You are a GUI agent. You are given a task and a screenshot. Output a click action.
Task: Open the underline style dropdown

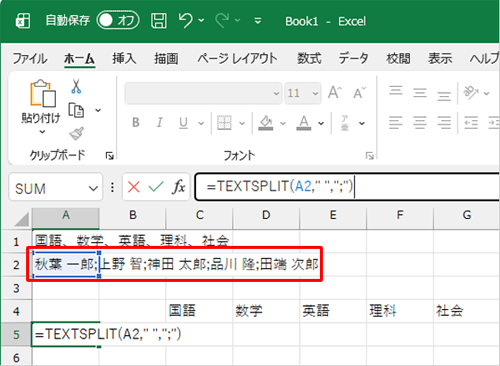point(201,123)
